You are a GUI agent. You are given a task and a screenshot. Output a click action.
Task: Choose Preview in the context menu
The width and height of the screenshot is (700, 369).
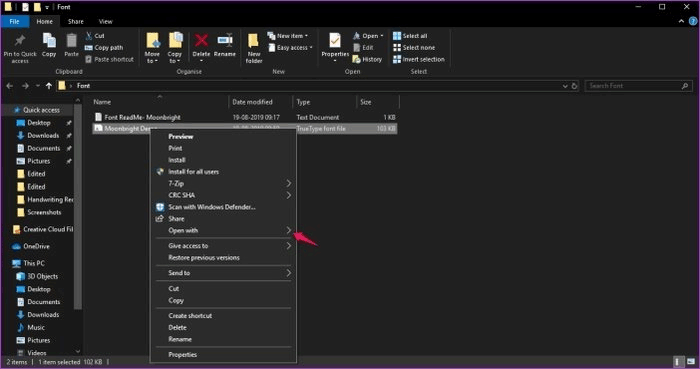[180, 137]
